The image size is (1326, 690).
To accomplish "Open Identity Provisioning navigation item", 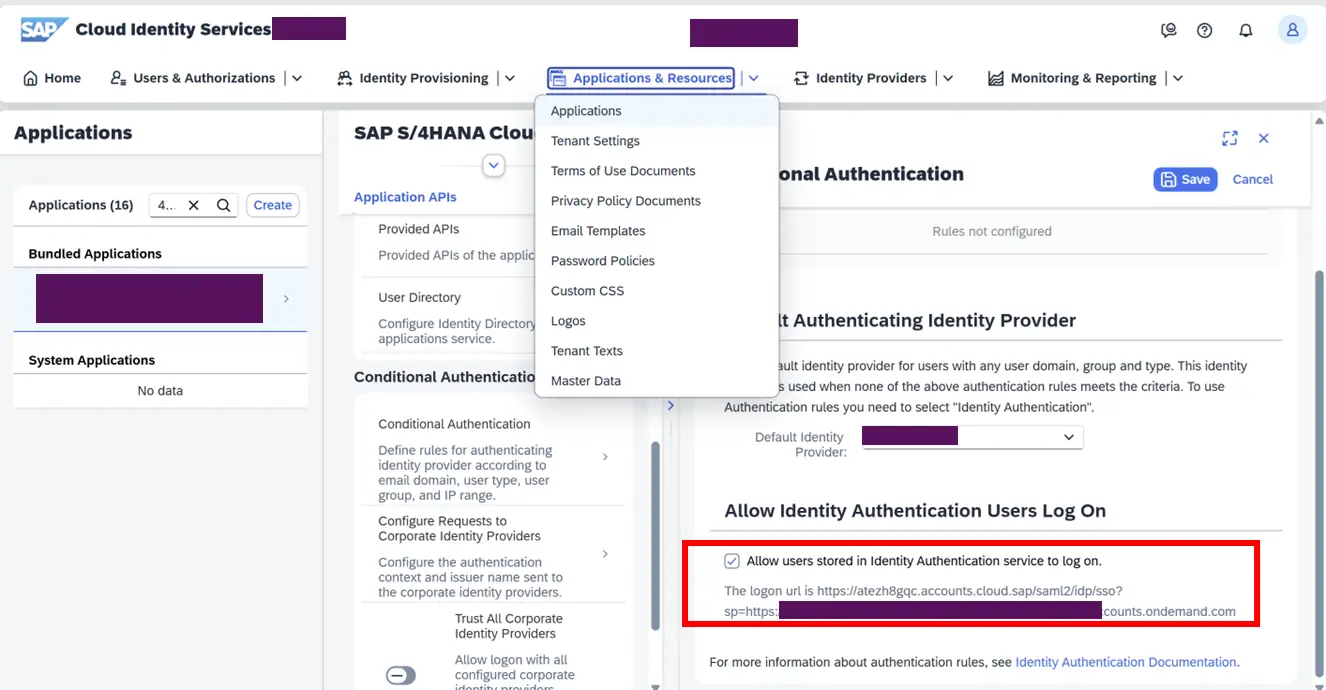I will pyautogui.click(x=413, y=78).
